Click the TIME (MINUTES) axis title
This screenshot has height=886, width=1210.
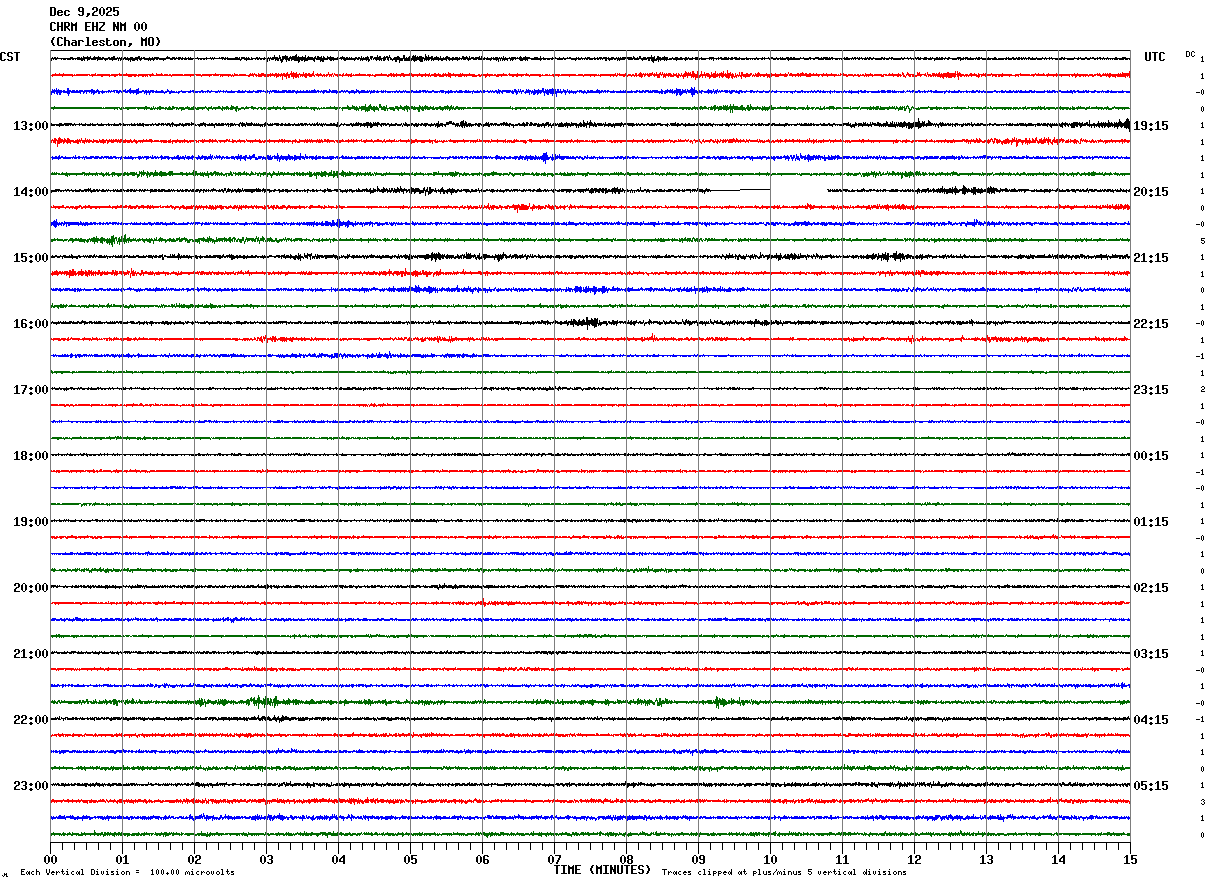click(602, 870)
